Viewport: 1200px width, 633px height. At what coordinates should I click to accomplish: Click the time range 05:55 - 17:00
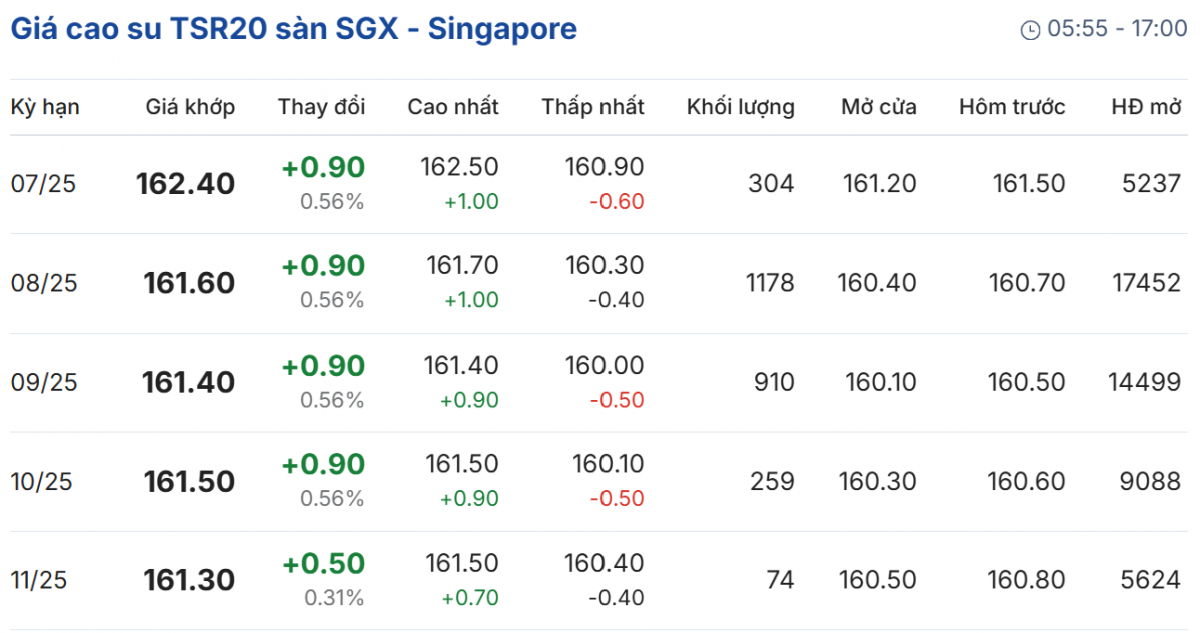point(1117,29)
